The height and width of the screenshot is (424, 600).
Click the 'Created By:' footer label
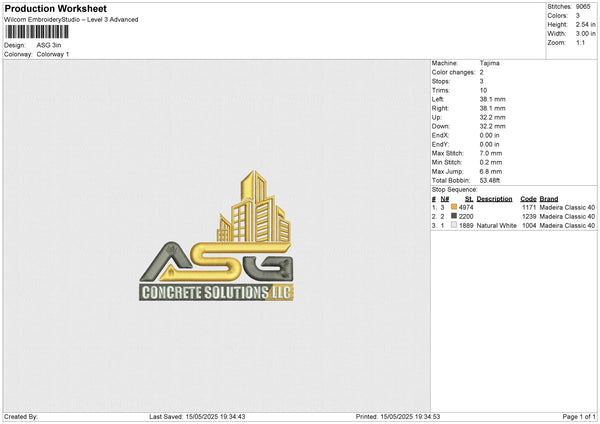point(21,417)
